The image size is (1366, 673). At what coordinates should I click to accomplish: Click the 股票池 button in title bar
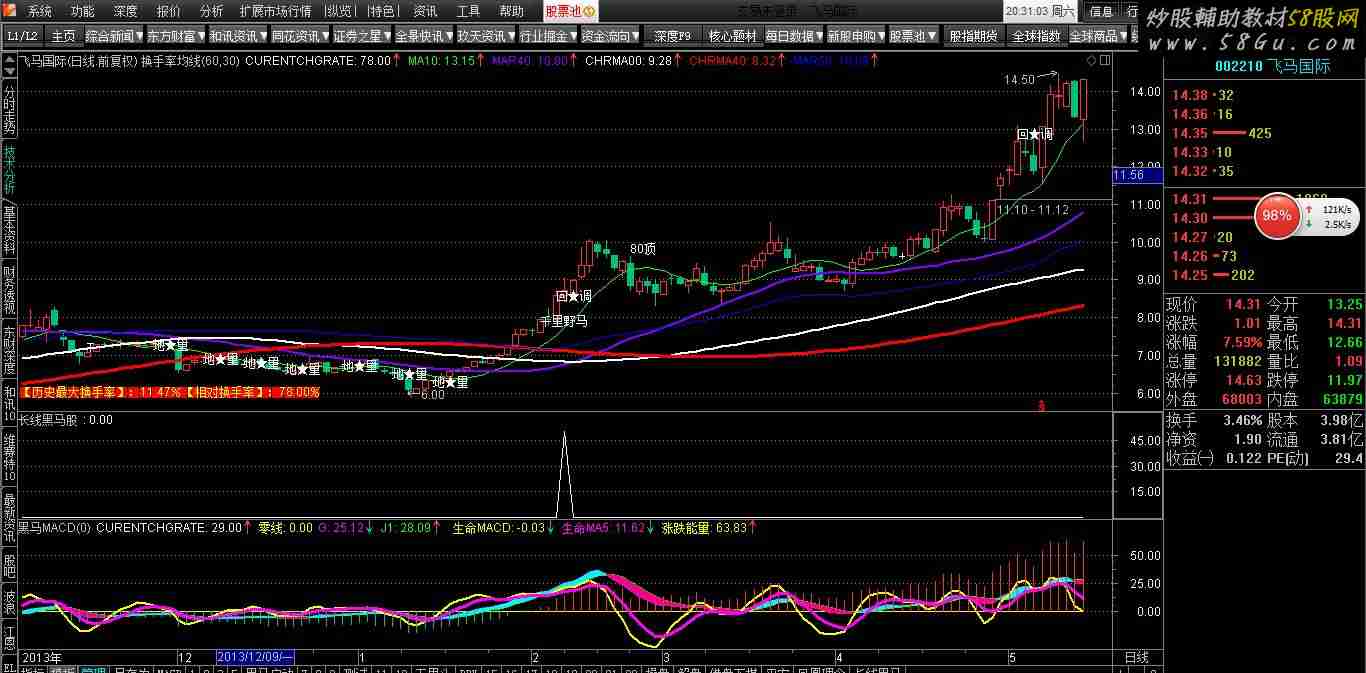point(570,11)
